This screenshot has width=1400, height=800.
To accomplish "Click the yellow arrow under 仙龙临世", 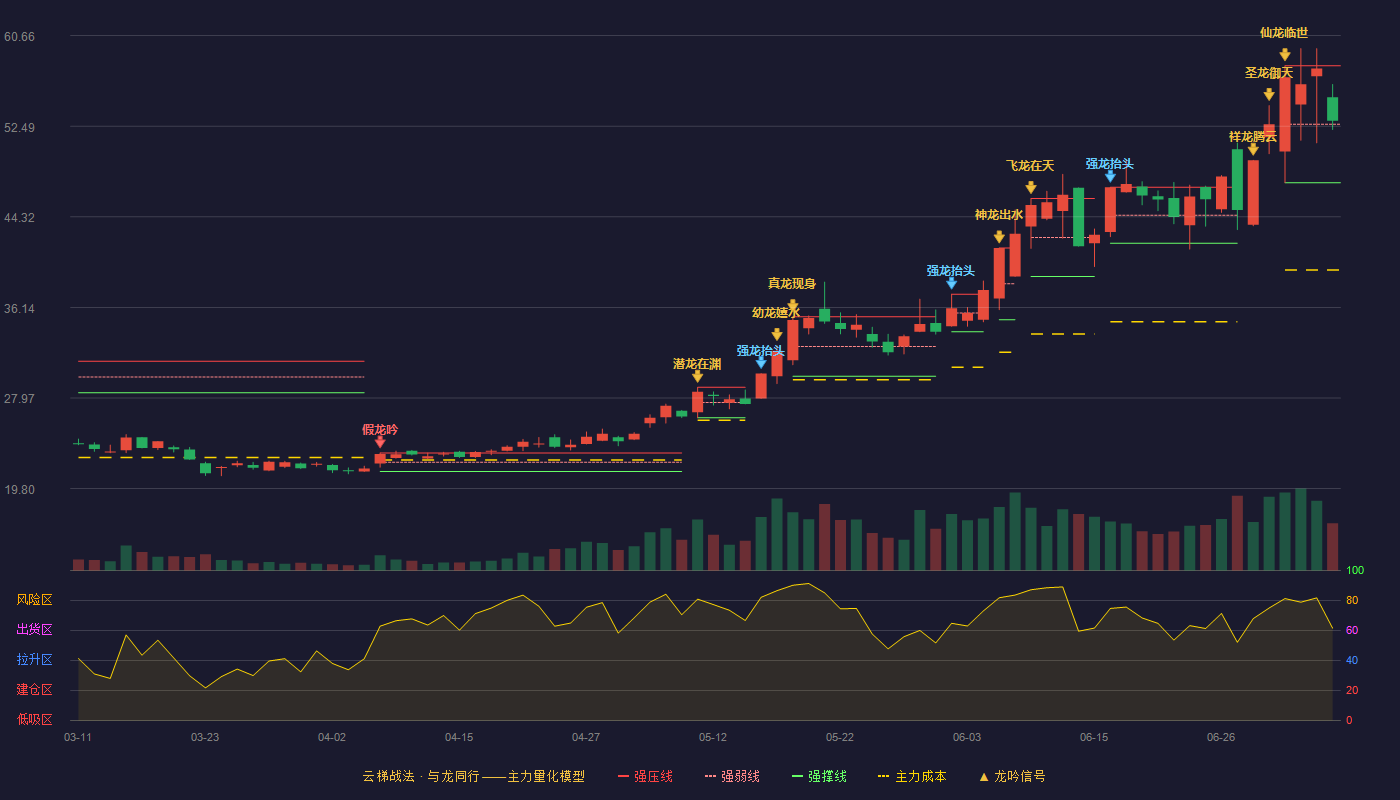I will [x=1285, y=54].
